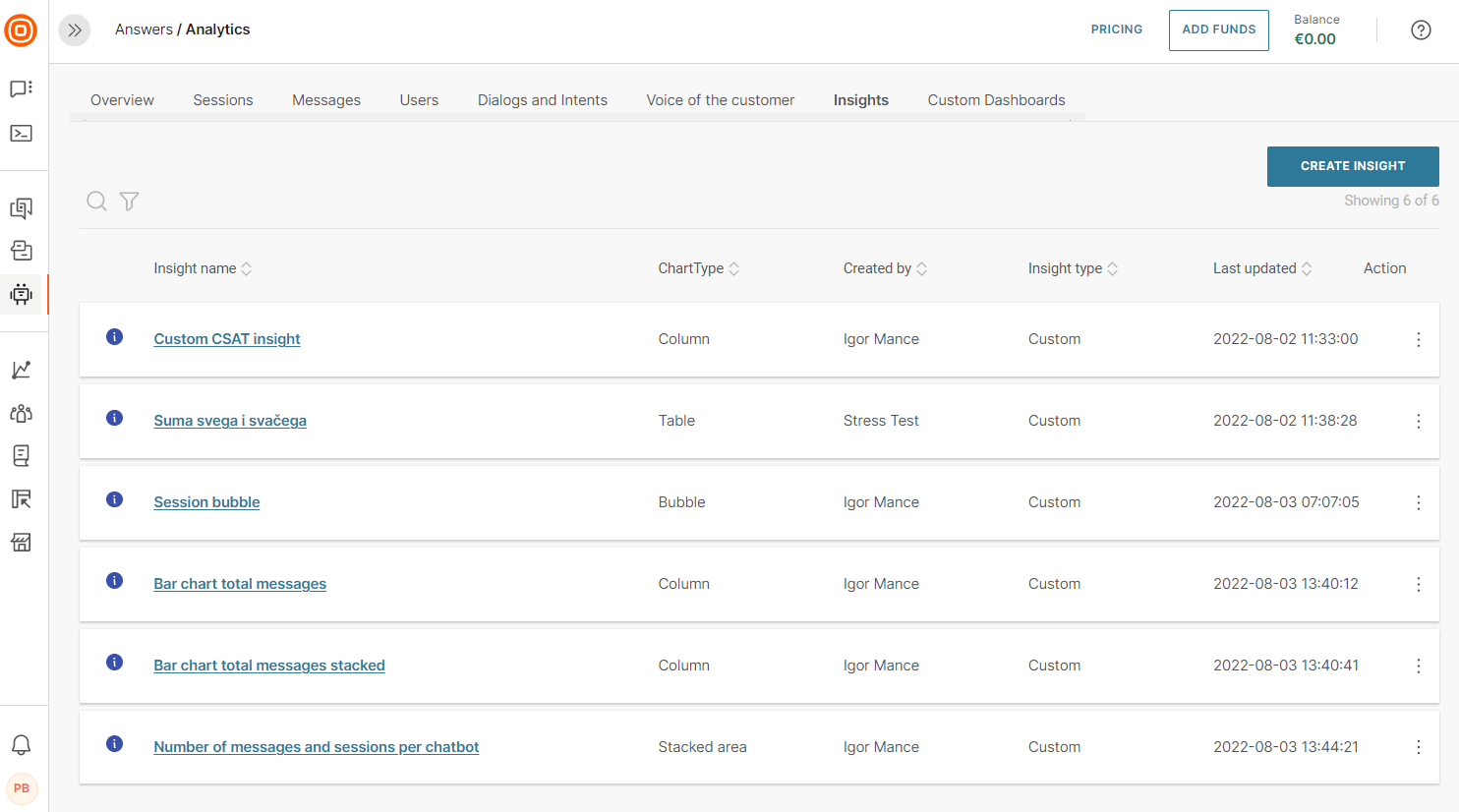Click the PB profile avatar
This screenshot has width=1459, height=812.
click(22, 788)
